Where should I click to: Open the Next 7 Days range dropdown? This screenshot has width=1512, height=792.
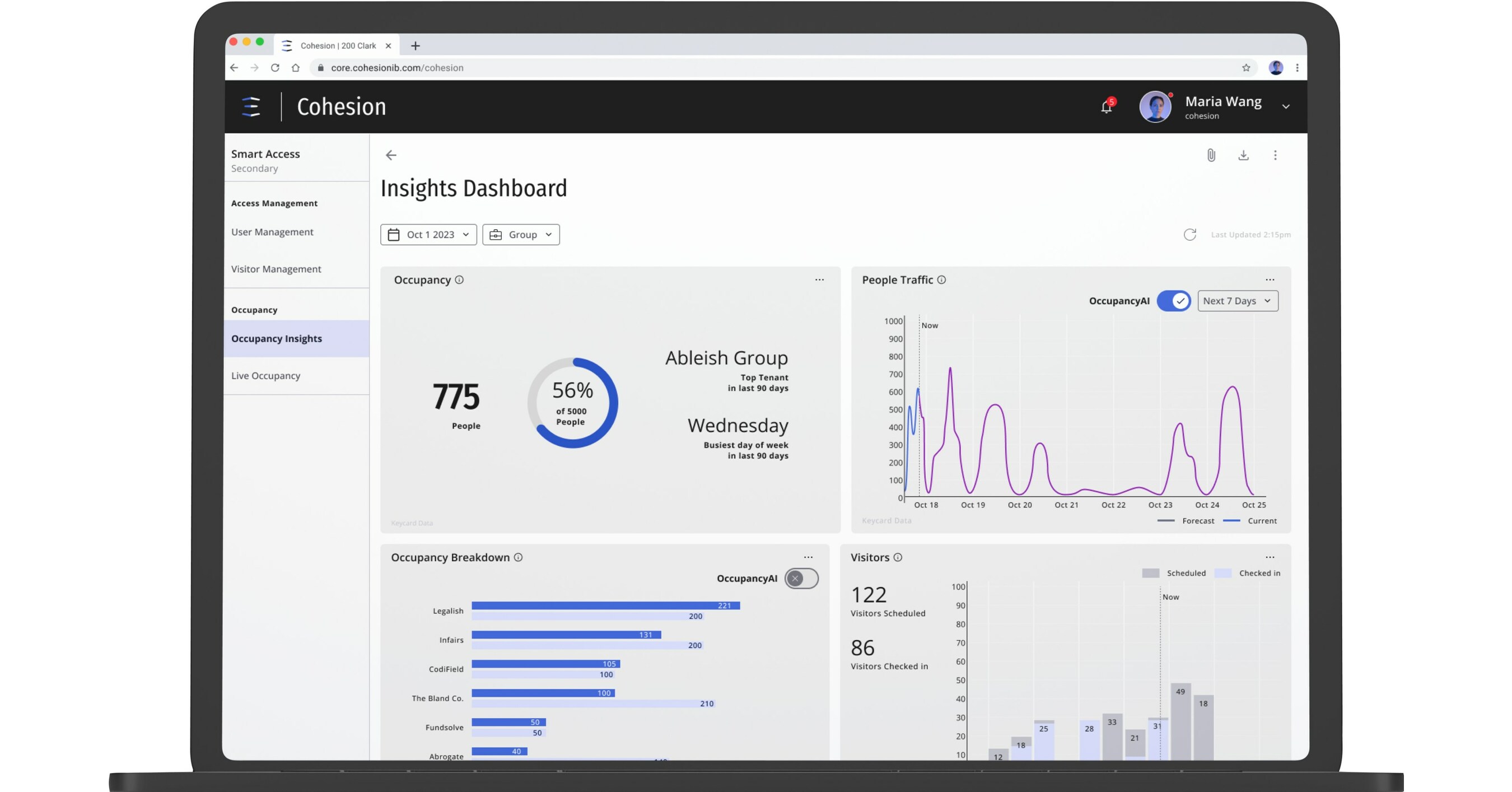tap(1237, 301)
